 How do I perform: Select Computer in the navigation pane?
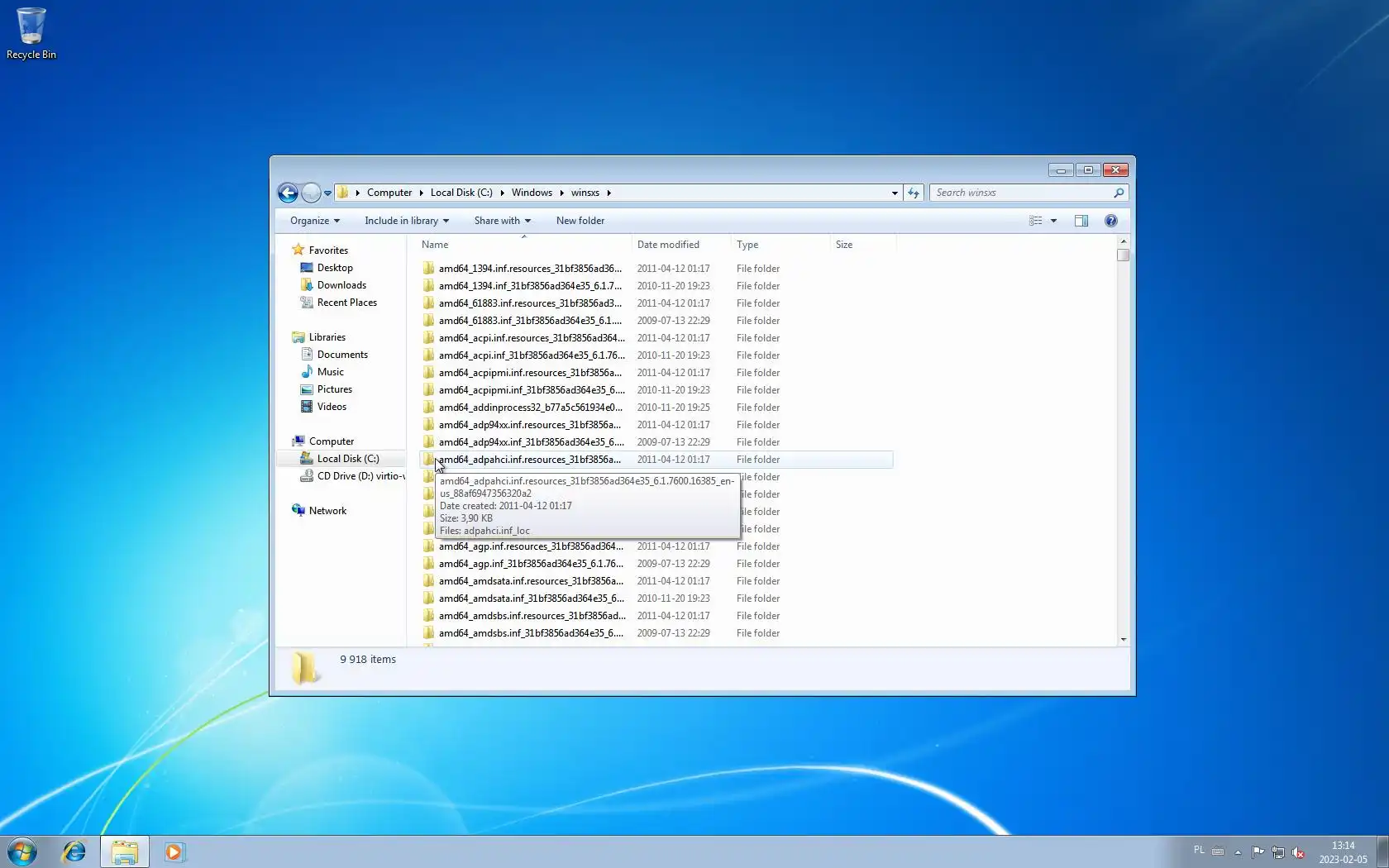point(332,441)
